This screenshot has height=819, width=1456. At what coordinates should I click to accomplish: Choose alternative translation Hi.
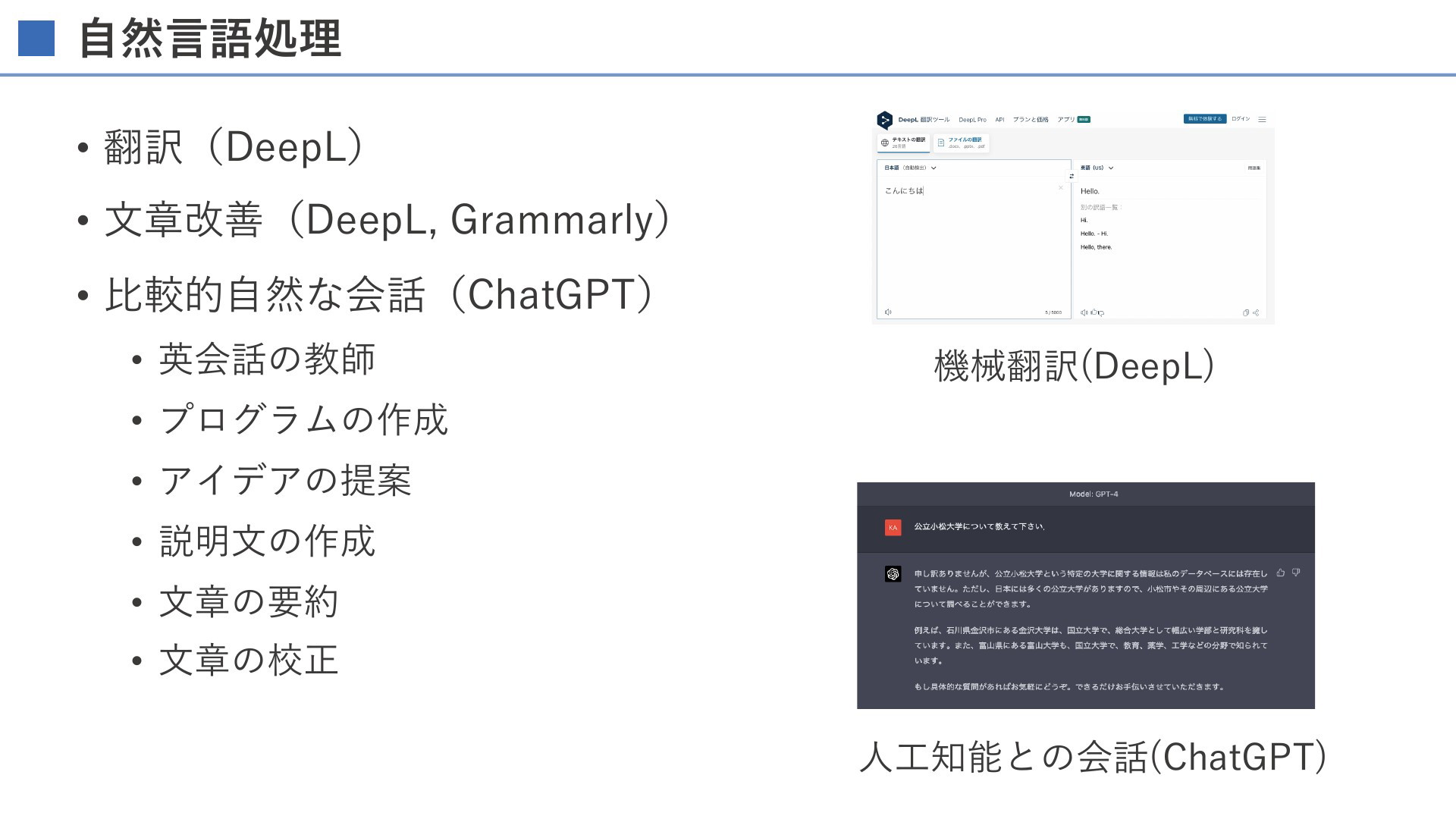coord(1084,220)
